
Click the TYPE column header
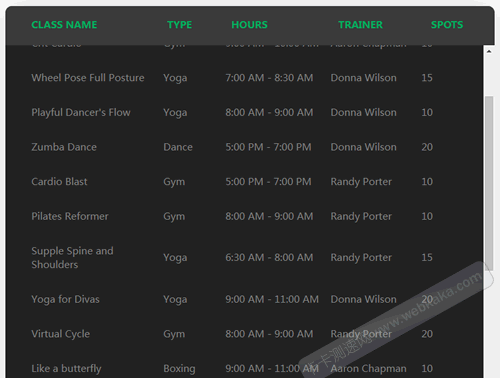[x=179, y=25]
